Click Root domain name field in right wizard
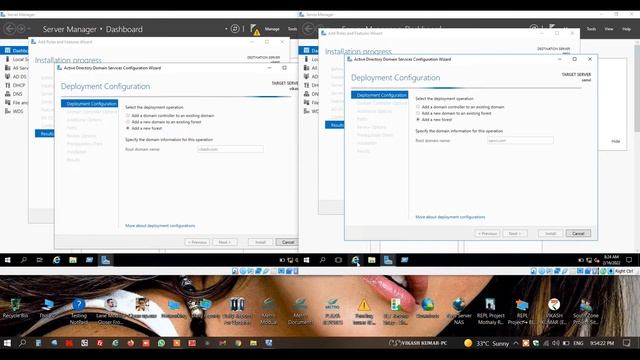The height and width of the screenshot is (360, 640). 520,140
